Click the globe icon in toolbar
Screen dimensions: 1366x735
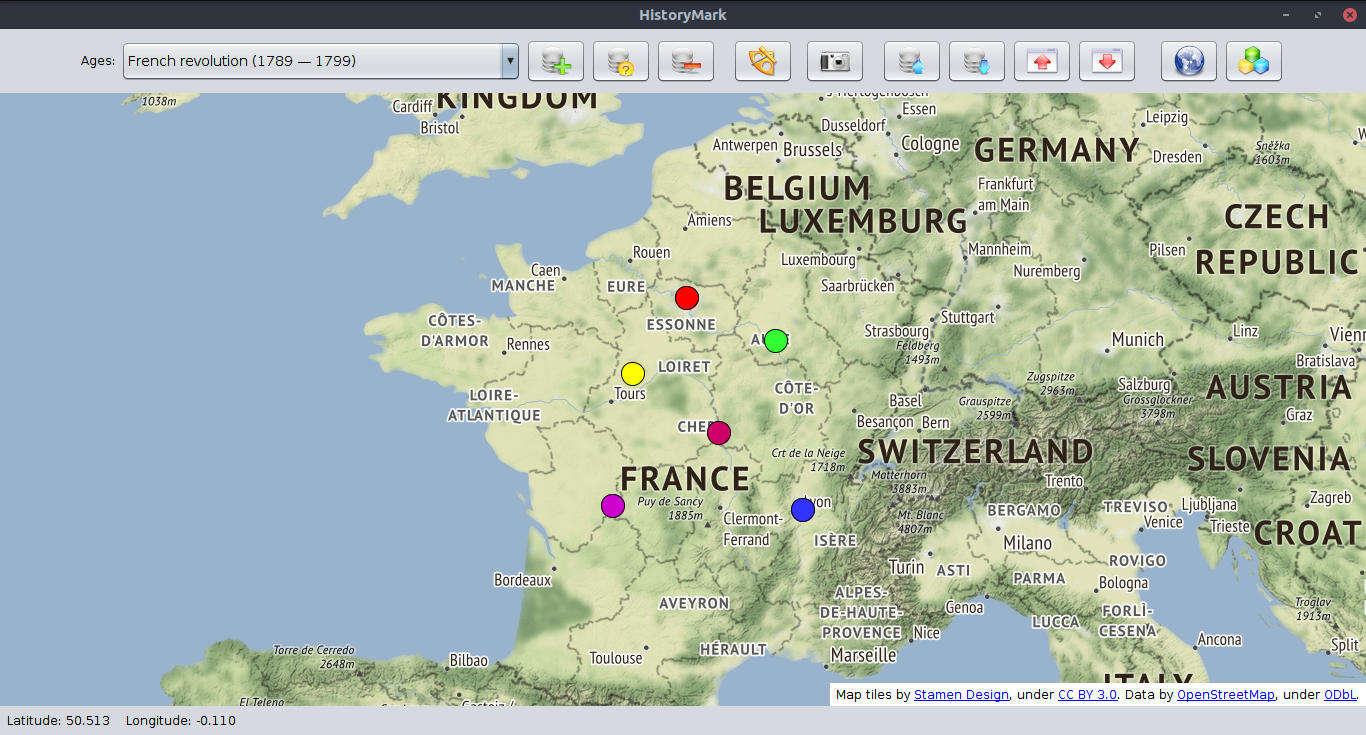pos(1189,61)
